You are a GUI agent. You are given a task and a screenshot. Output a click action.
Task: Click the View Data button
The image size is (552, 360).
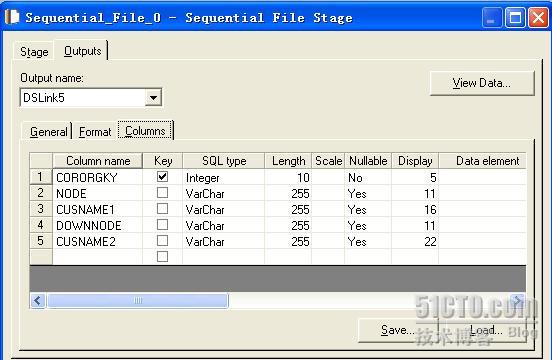point(482,83)
